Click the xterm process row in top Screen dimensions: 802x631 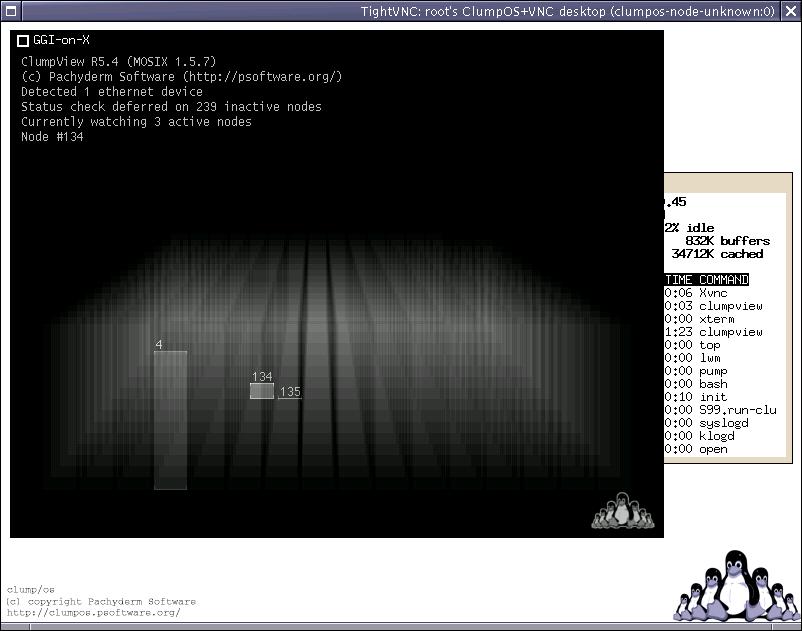click(x=700, y=319)
